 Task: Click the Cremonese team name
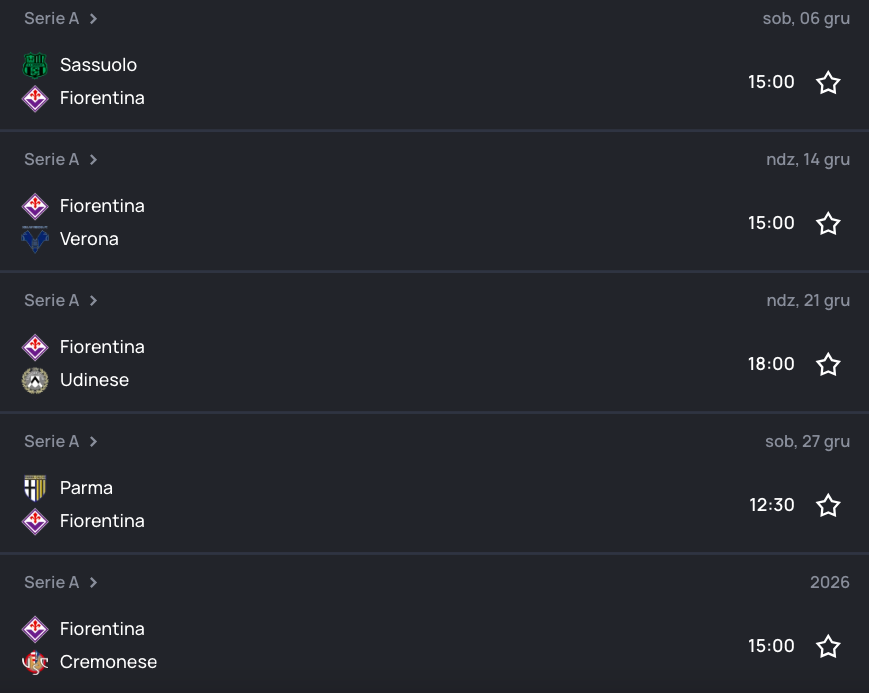click(x=108, y=662)
